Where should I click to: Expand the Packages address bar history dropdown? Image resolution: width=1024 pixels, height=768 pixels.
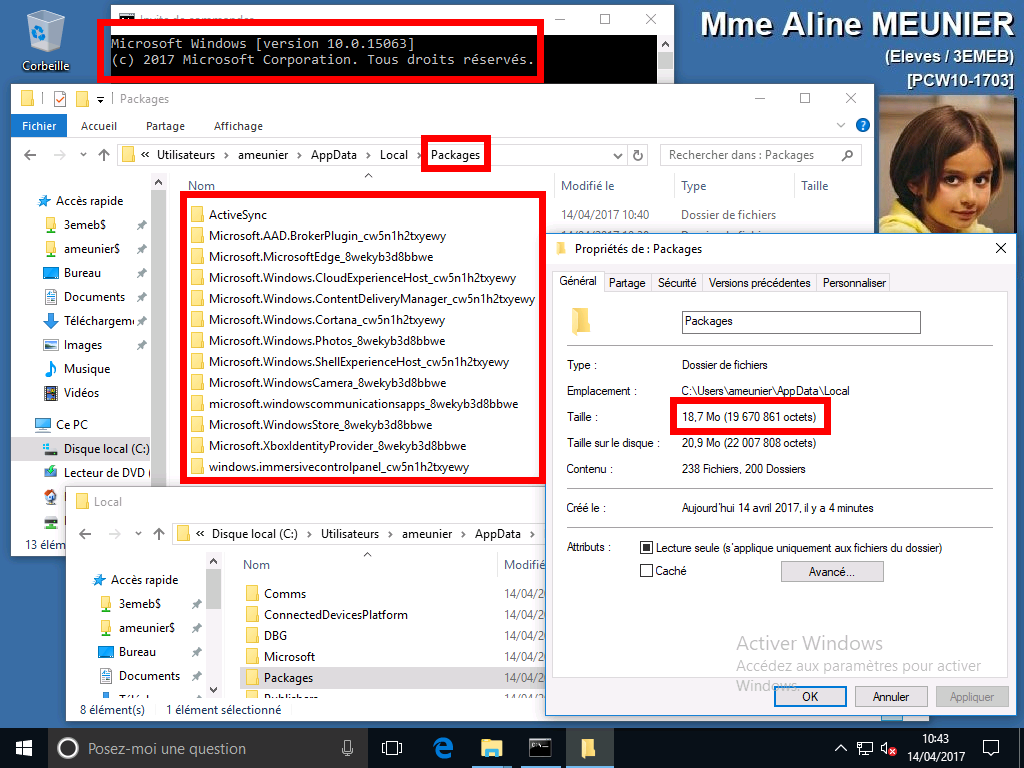tap(617, 155)
